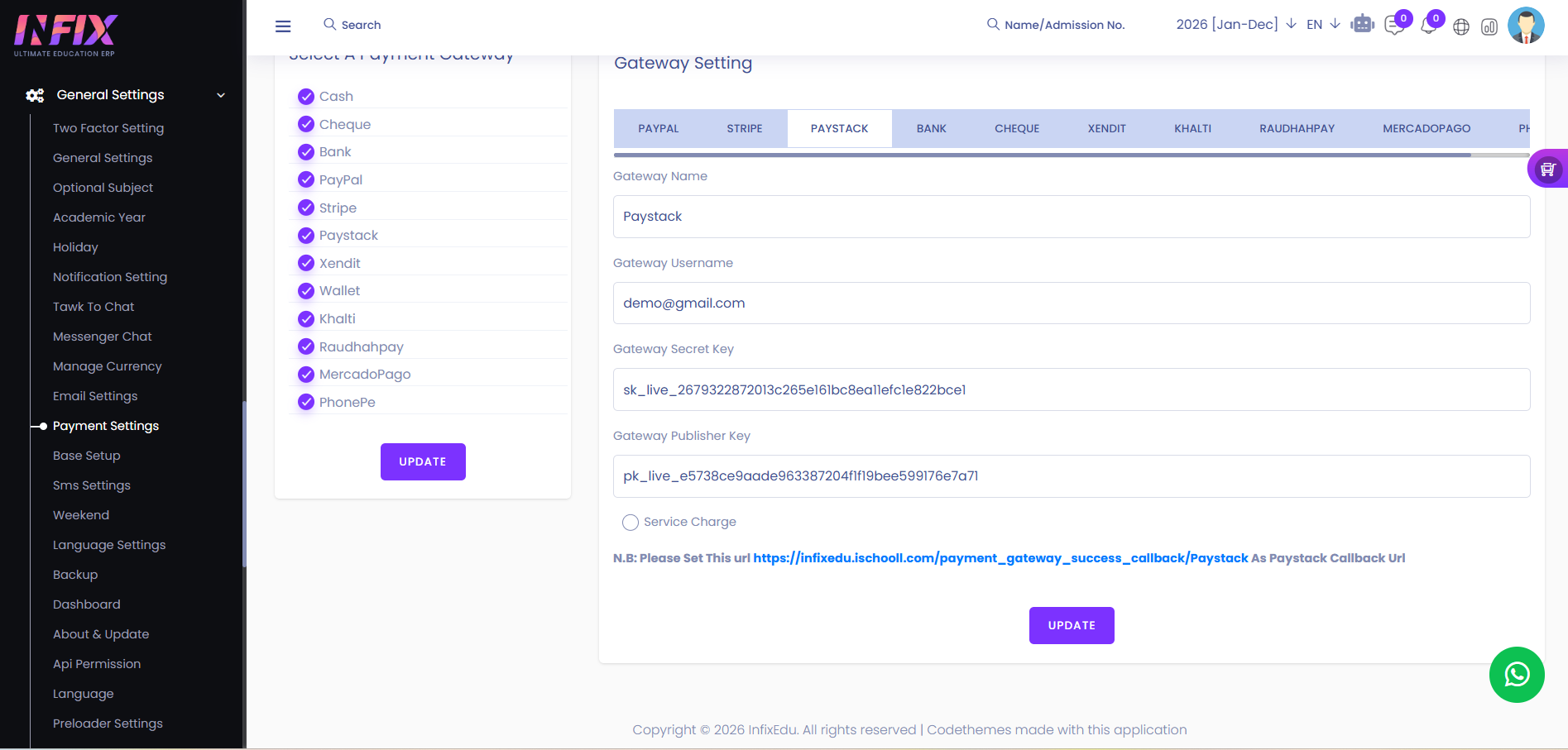1568x750 pixels.
Task: Click the Name/Admission No. search field
Action: pyautogui.click(x=1065, y=25)
